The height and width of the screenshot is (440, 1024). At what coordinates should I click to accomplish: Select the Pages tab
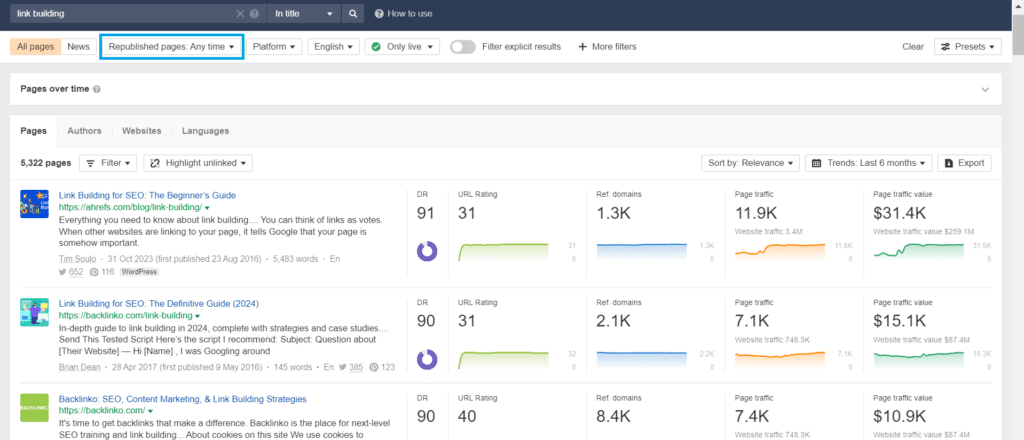coord(34,131)
